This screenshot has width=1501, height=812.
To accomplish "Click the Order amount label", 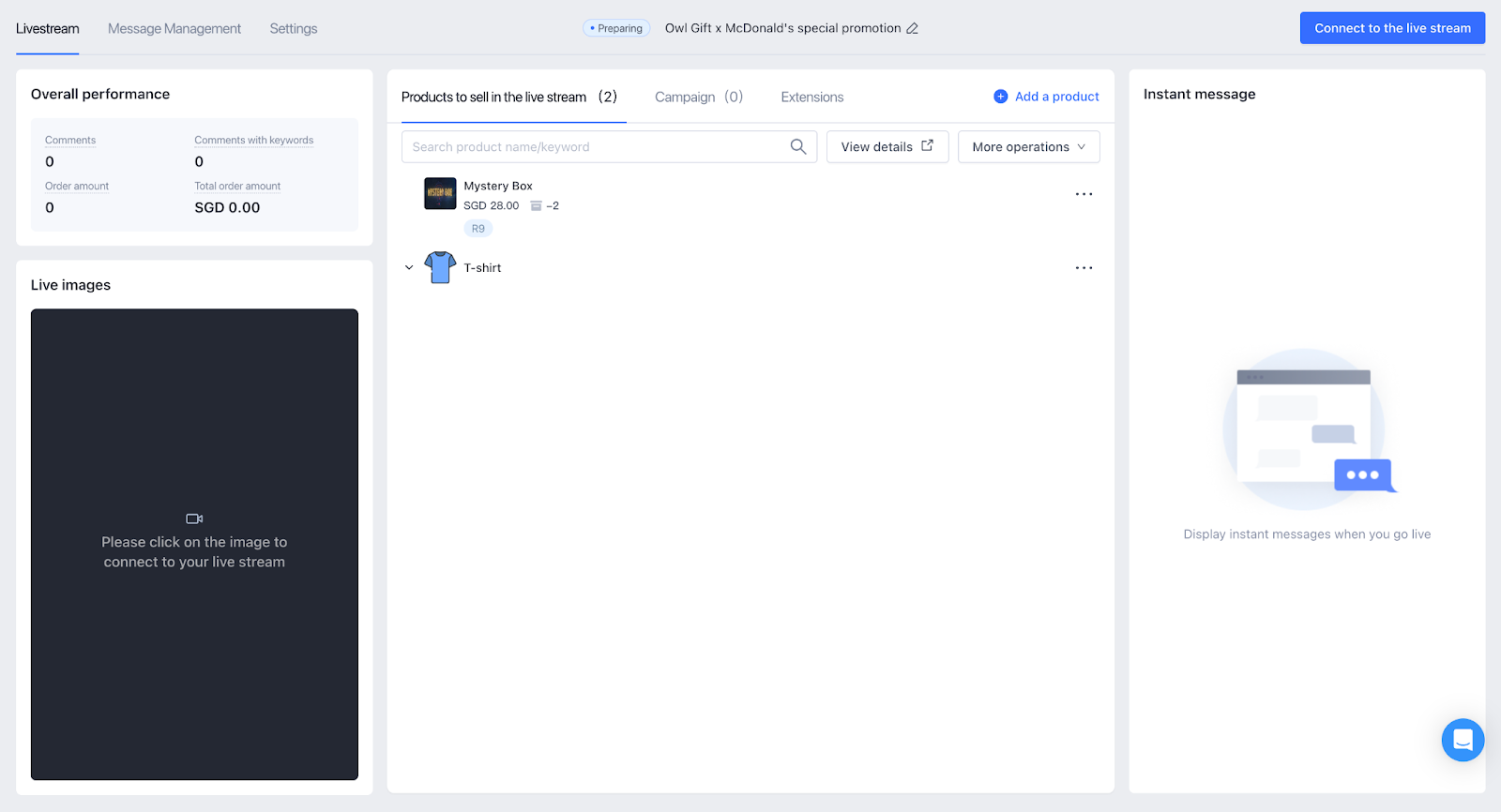I will 77,186.
